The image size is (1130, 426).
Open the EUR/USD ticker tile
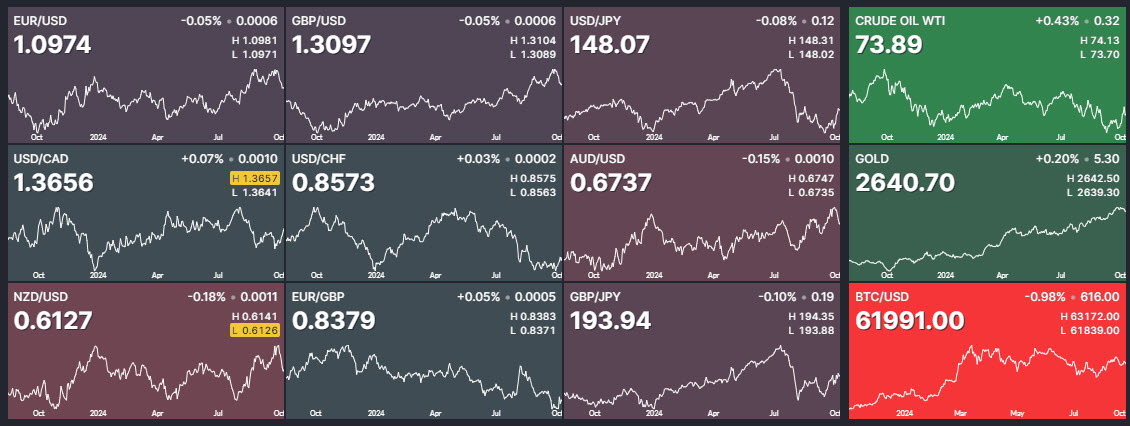[146, 72]
